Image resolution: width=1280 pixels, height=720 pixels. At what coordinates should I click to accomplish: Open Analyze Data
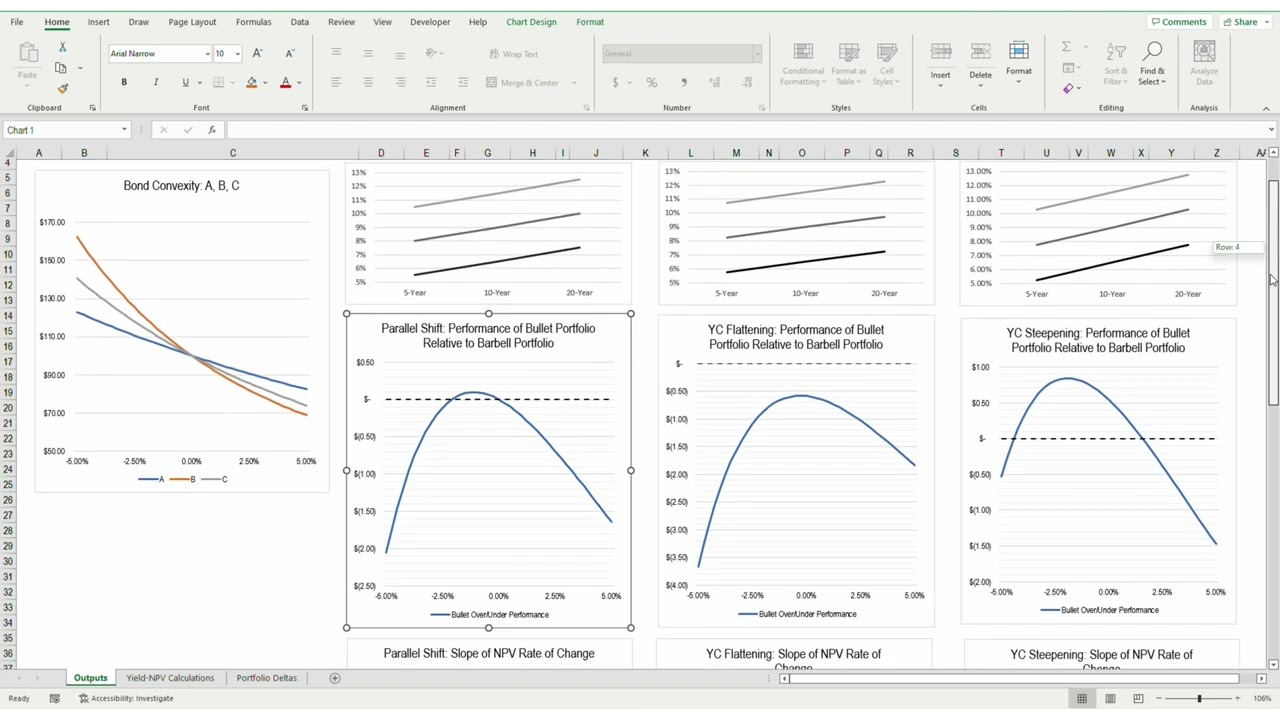1204,63
